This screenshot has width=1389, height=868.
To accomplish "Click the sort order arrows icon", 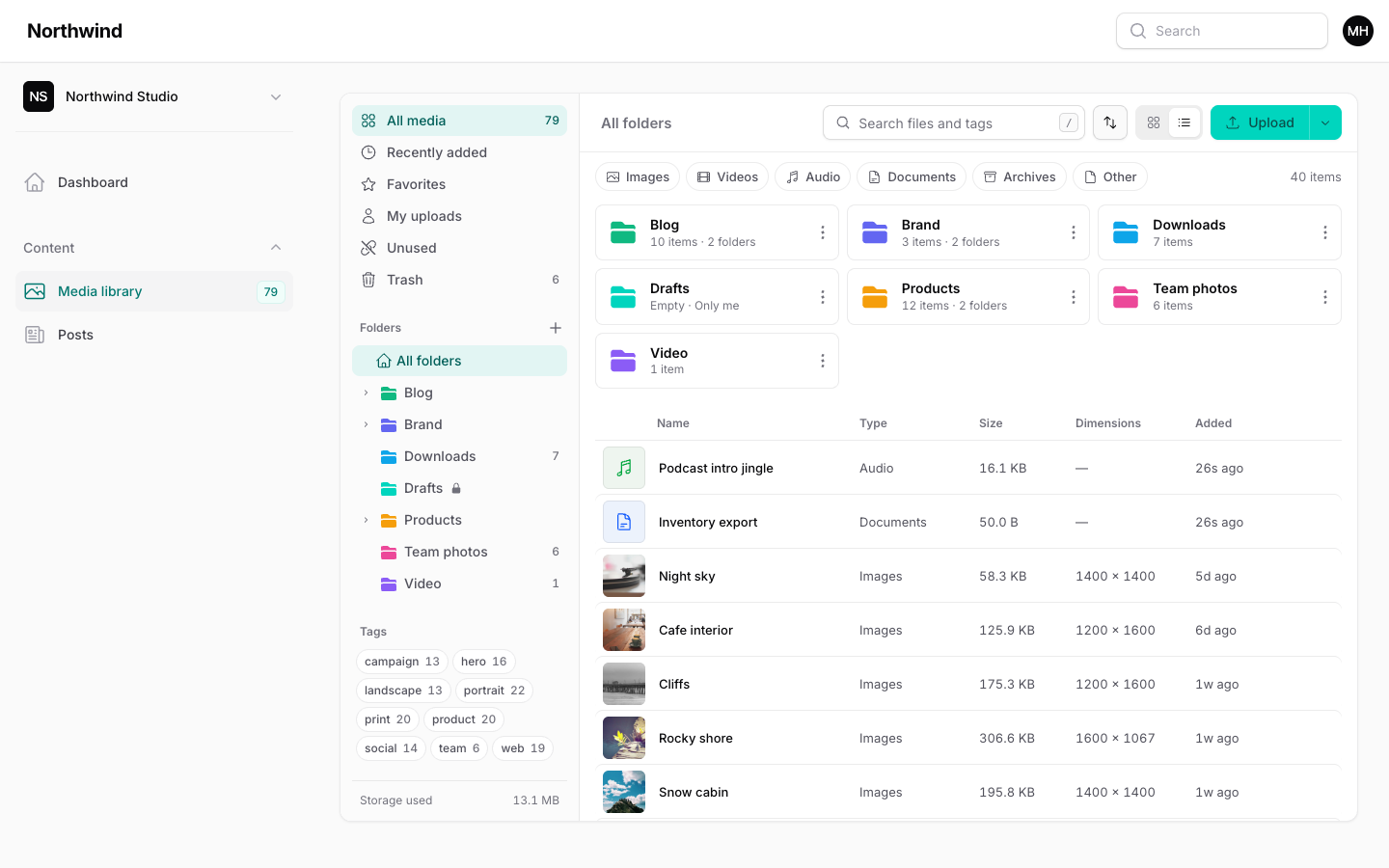I will coord(1110,122).
